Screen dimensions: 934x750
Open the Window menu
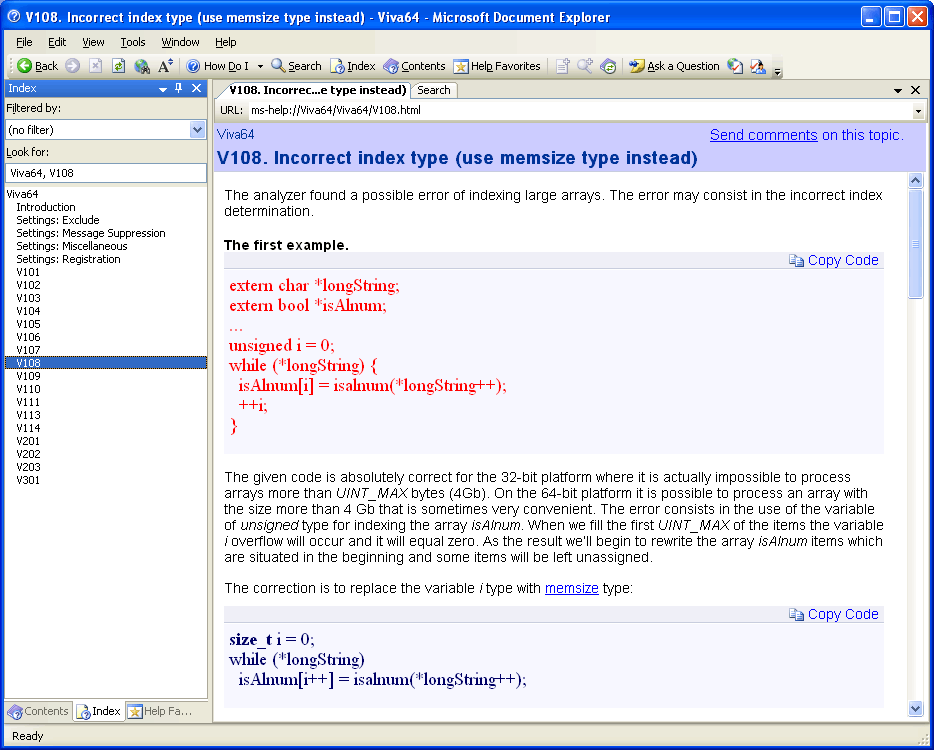tap(180, 42)
